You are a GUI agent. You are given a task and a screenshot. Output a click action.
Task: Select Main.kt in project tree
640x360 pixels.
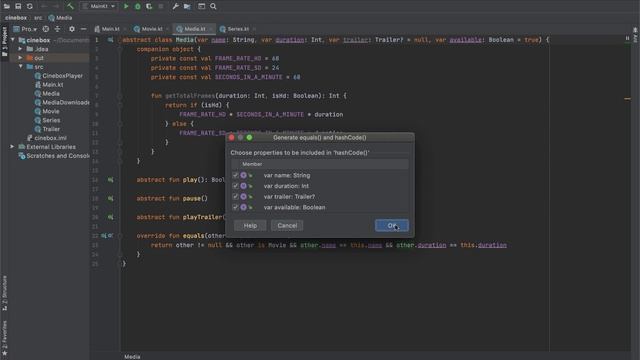(49, 84)
